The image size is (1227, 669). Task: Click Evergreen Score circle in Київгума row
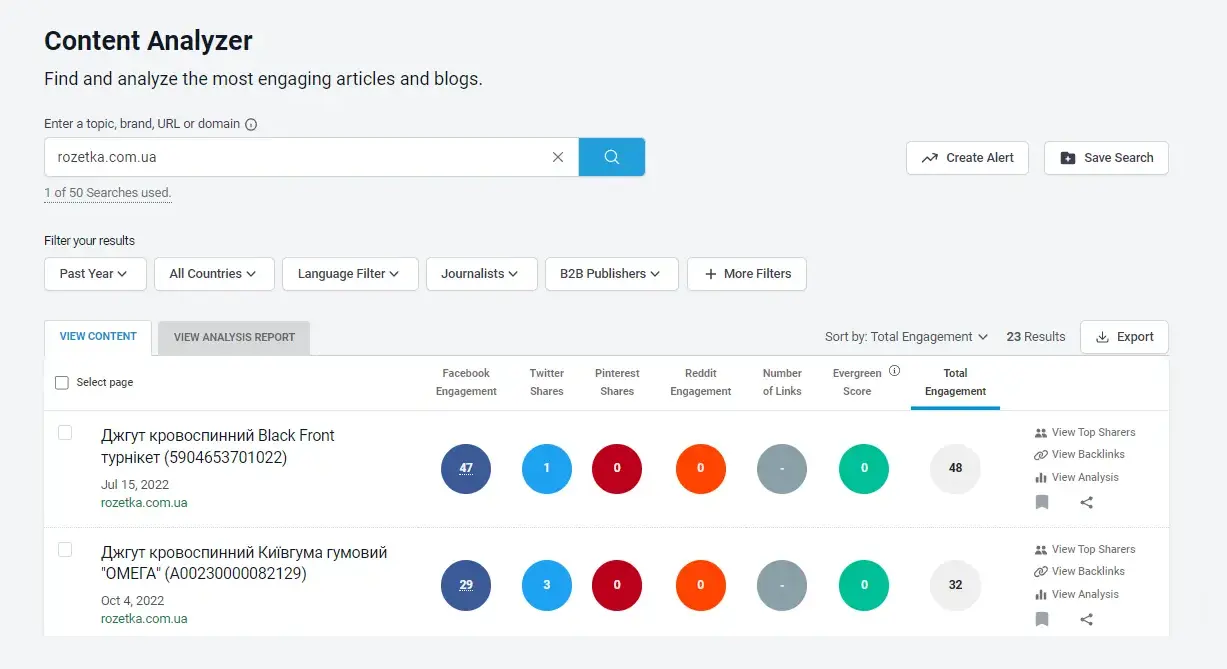point(864,585)
